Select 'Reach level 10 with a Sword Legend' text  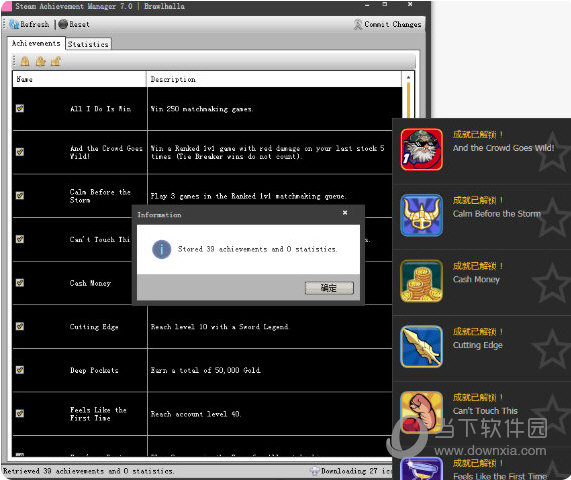click(x=220, y=327)
